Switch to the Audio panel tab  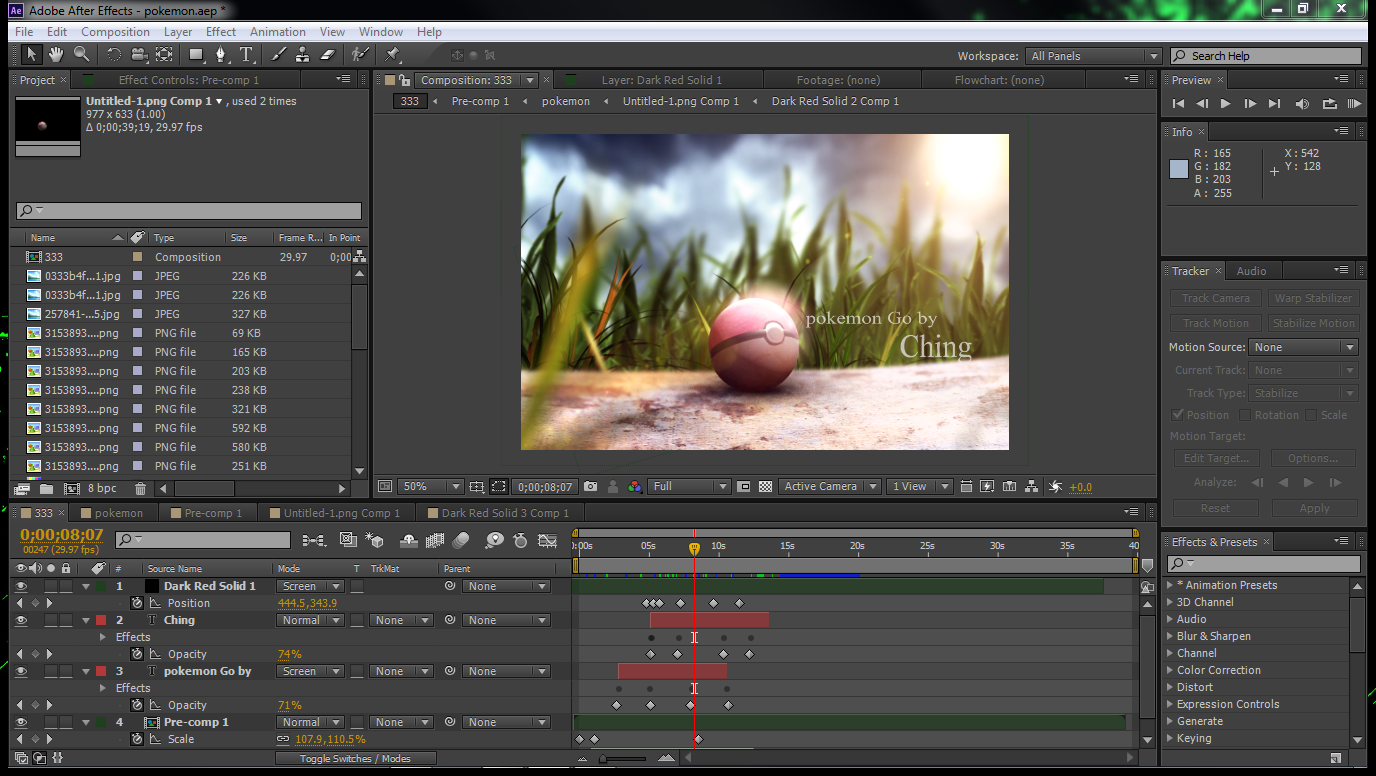point(1251,271)
